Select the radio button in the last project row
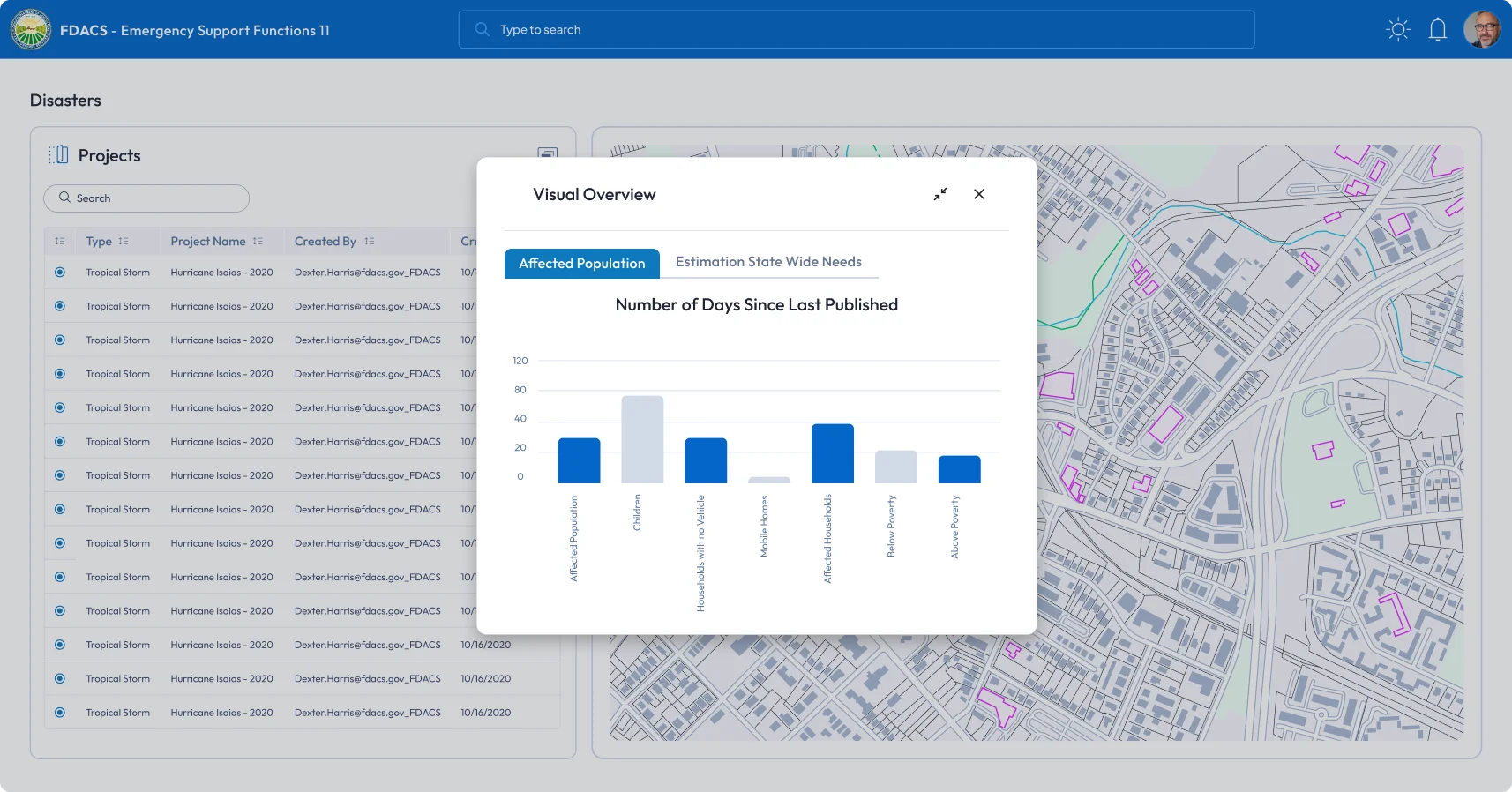Image resolution: width=1512 pixels, height=792 pixels. coord(60,713)
